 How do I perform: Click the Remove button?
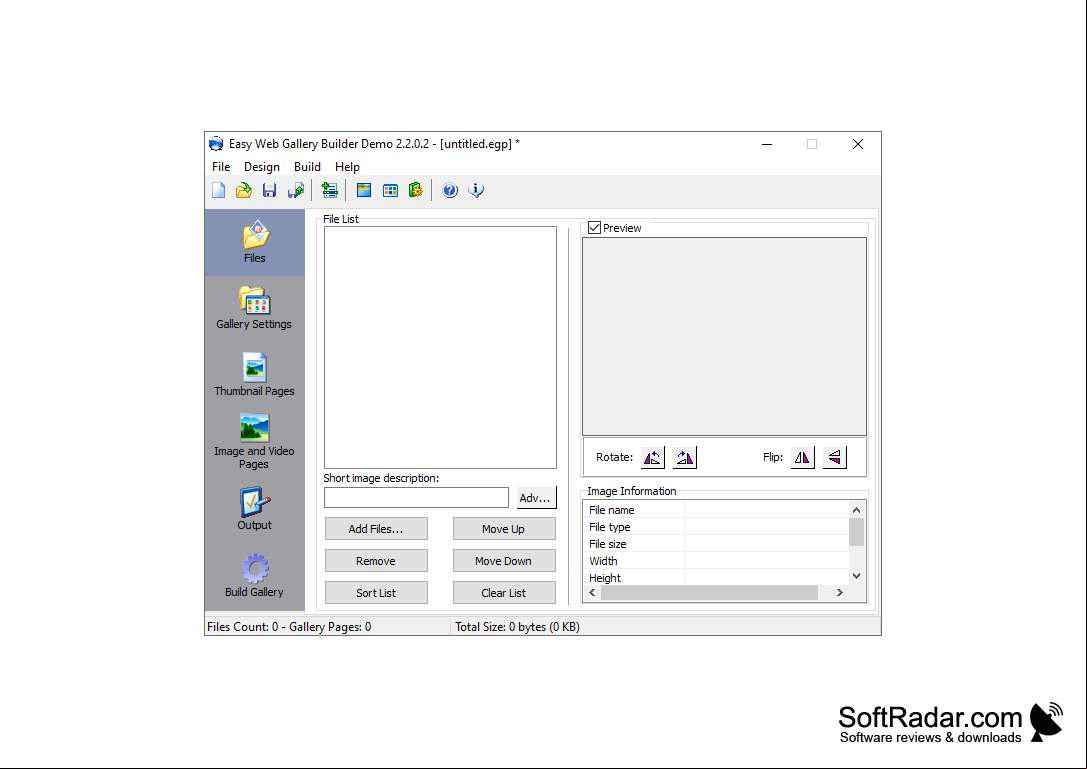click(x=376, y=561)
